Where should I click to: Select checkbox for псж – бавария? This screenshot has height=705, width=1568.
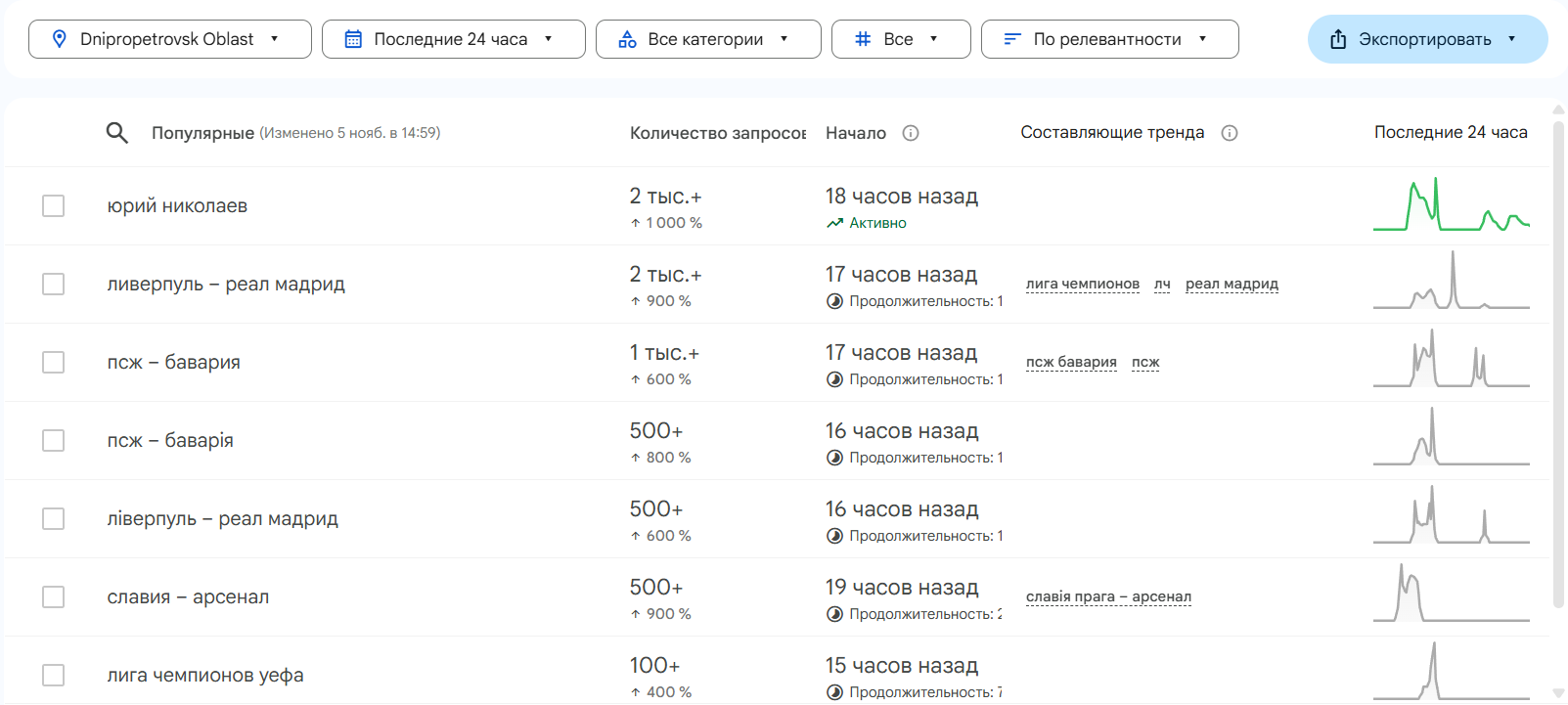tap(54, 363)
